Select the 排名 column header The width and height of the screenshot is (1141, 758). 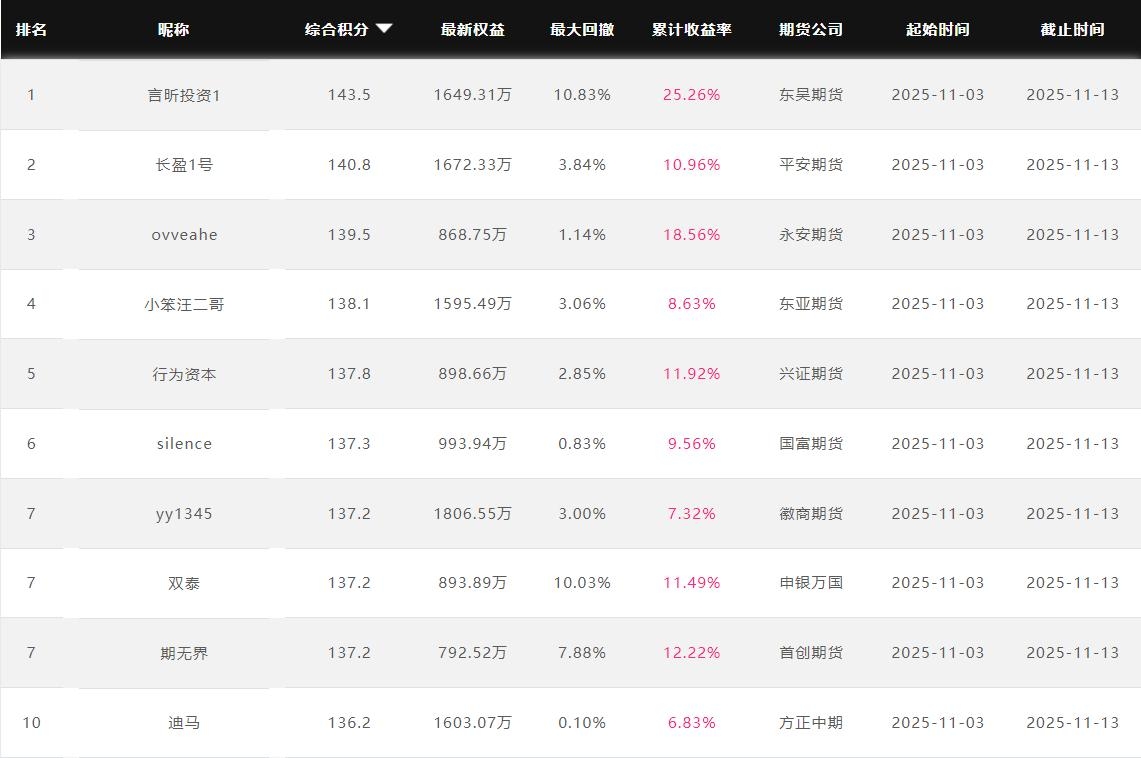[x=31, y=30]
